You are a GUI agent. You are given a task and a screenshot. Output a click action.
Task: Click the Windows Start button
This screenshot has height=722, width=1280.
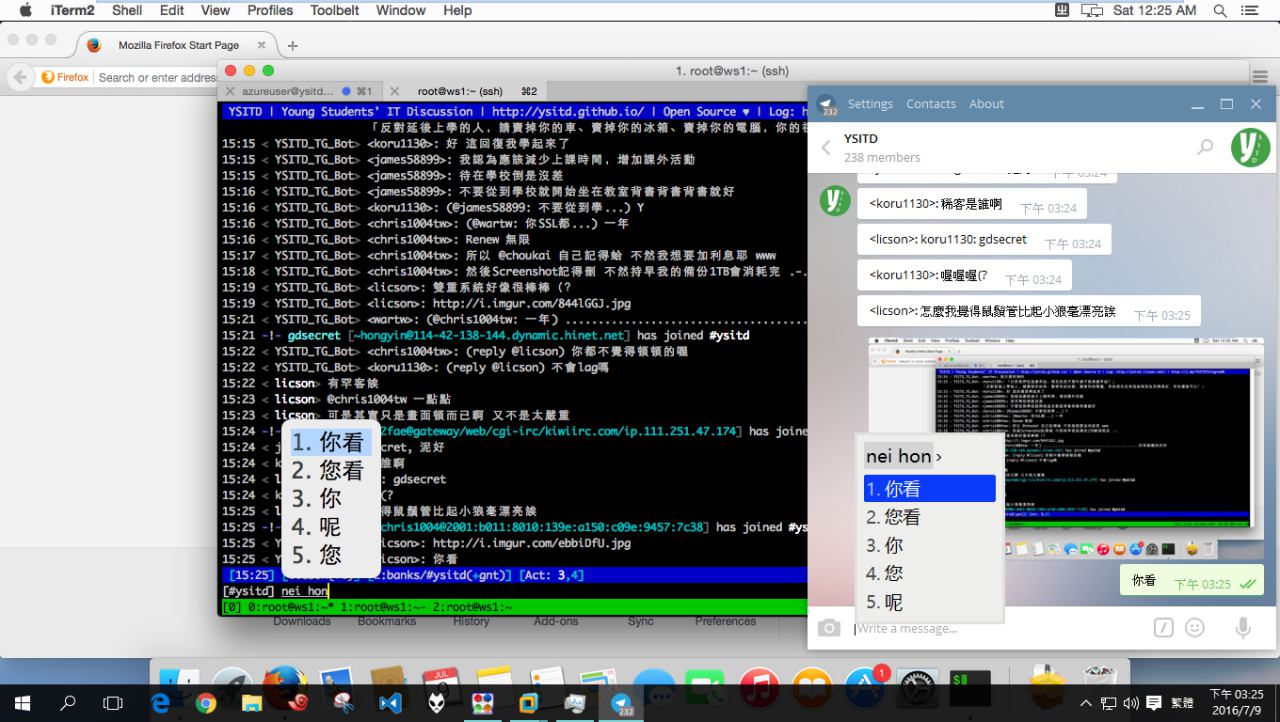click(x=22, y=703)
